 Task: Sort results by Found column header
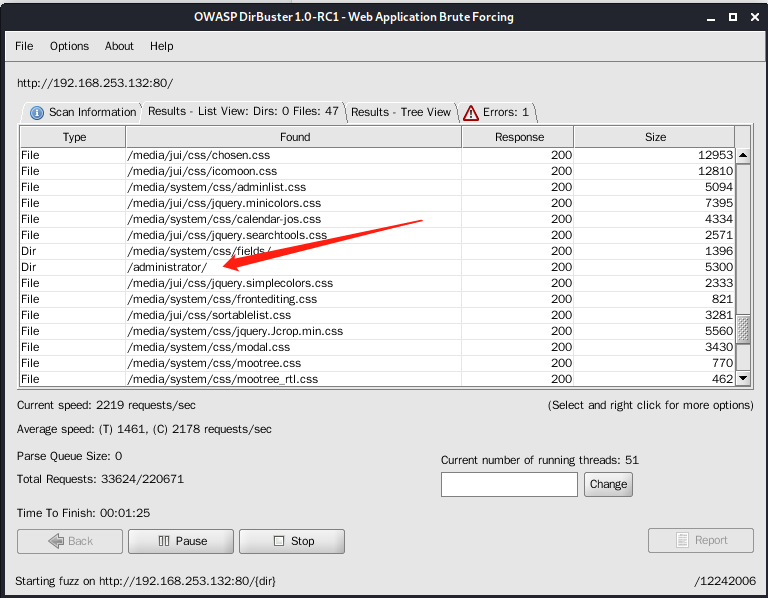click(294, 137)
